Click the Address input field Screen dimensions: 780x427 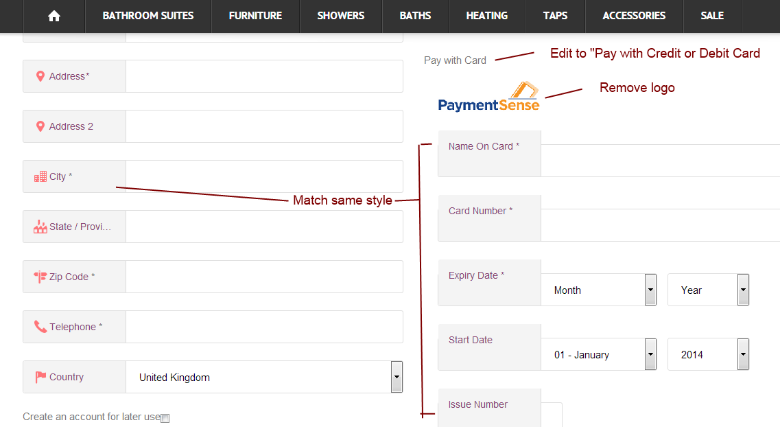click(x=264, y=77)
